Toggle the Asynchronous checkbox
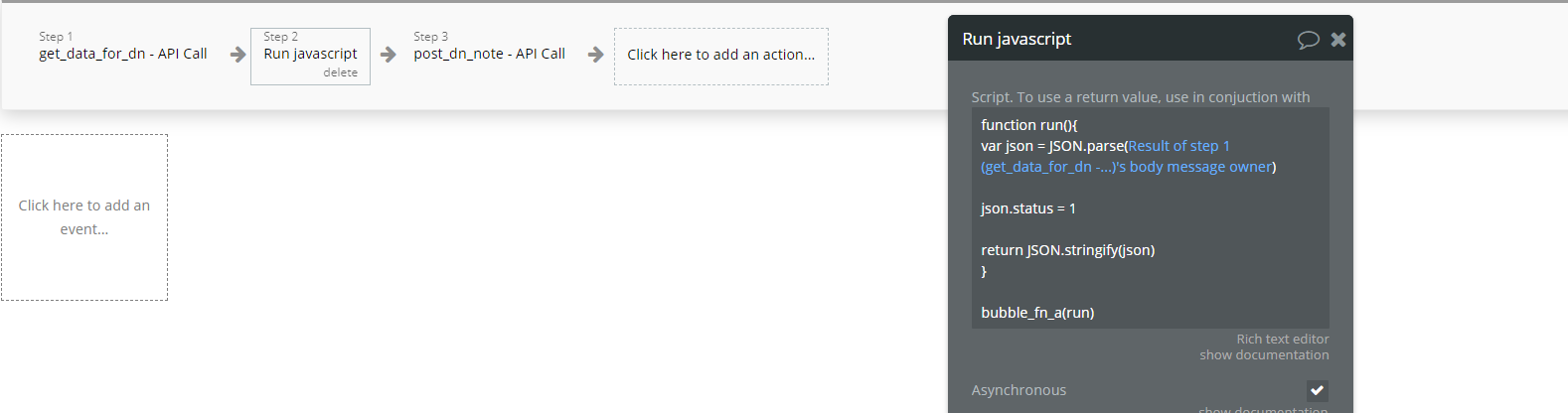 tap(1318, 390)
